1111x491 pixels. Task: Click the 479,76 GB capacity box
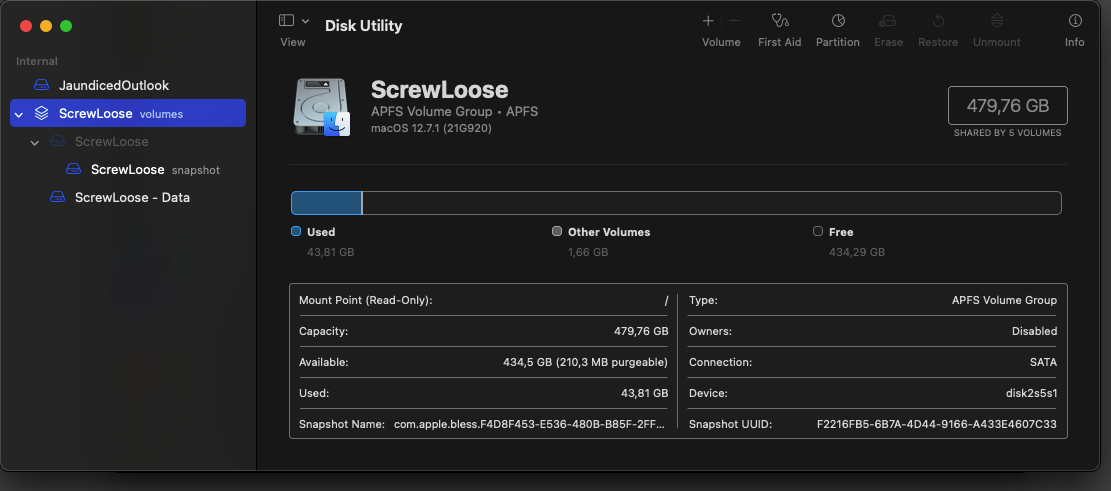point(1008,106)
